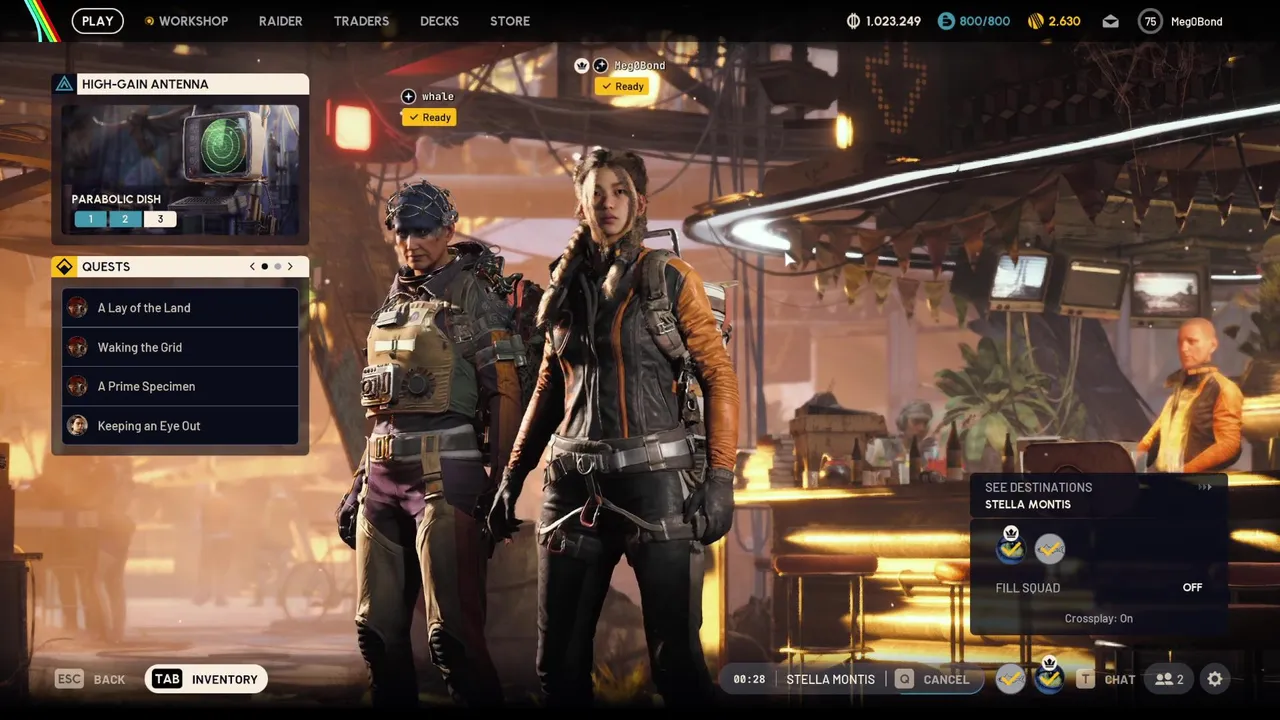Open the Keeping an Eye Out quest
Image resolution: width=1280 pixels, height=720 pixels.
[x=180, y=426]
